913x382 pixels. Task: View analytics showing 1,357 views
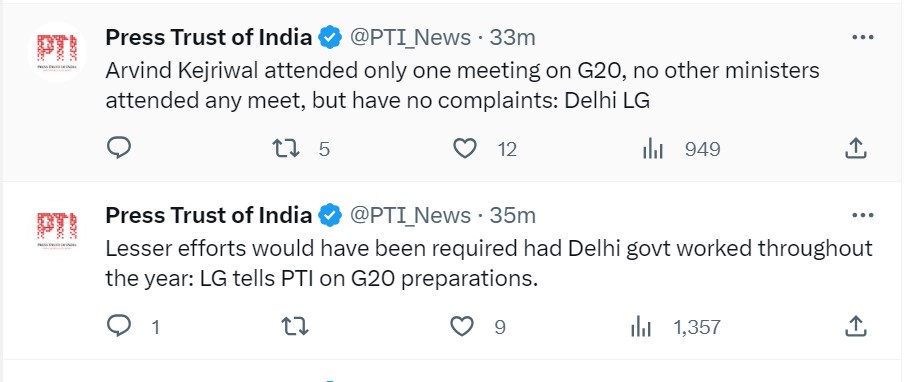tap(641, 326)
